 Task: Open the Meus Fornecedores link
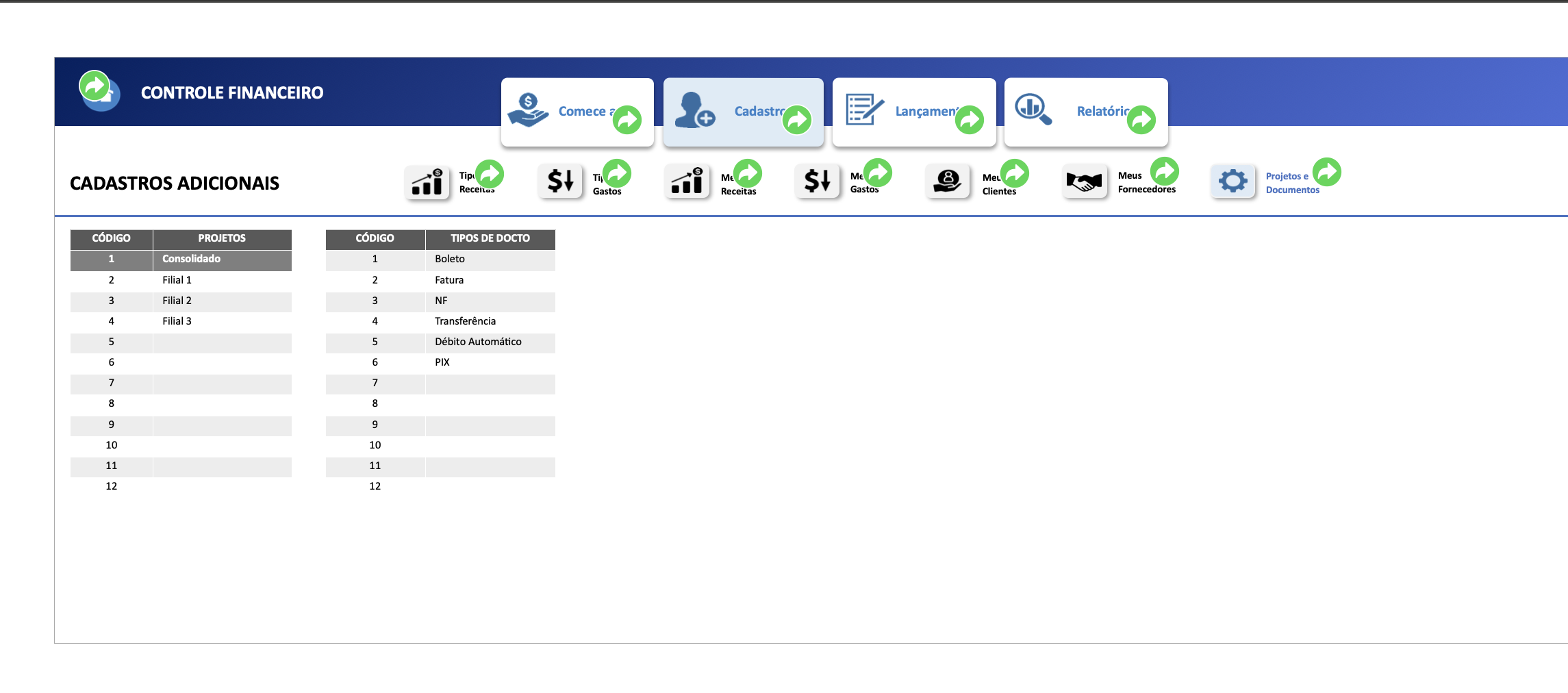[1147, 182]
